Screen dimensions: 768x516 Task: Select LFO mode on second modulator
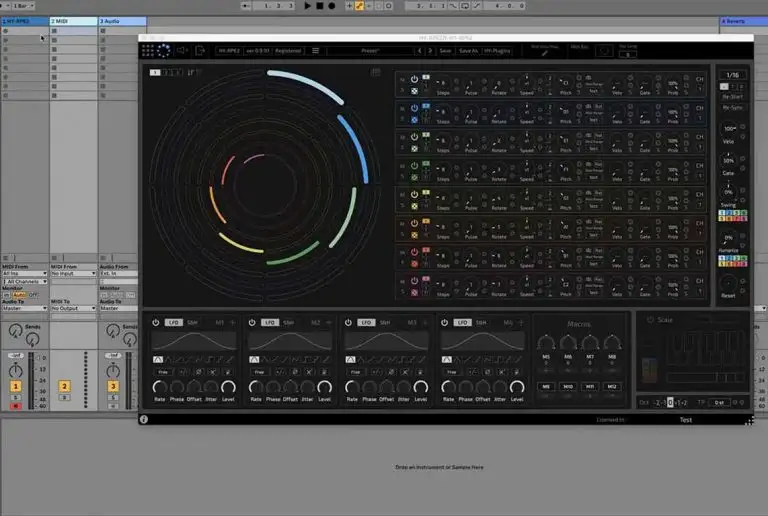[270, 323]
